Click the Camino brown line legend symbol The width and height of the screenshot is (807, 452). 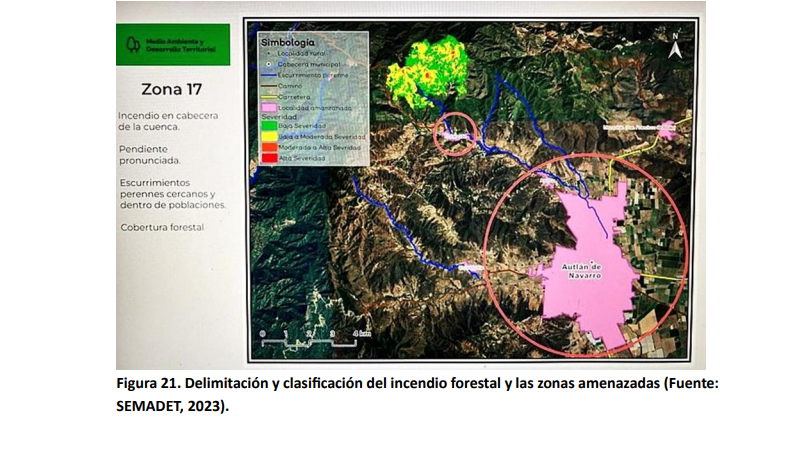click(x=268, y=85)
